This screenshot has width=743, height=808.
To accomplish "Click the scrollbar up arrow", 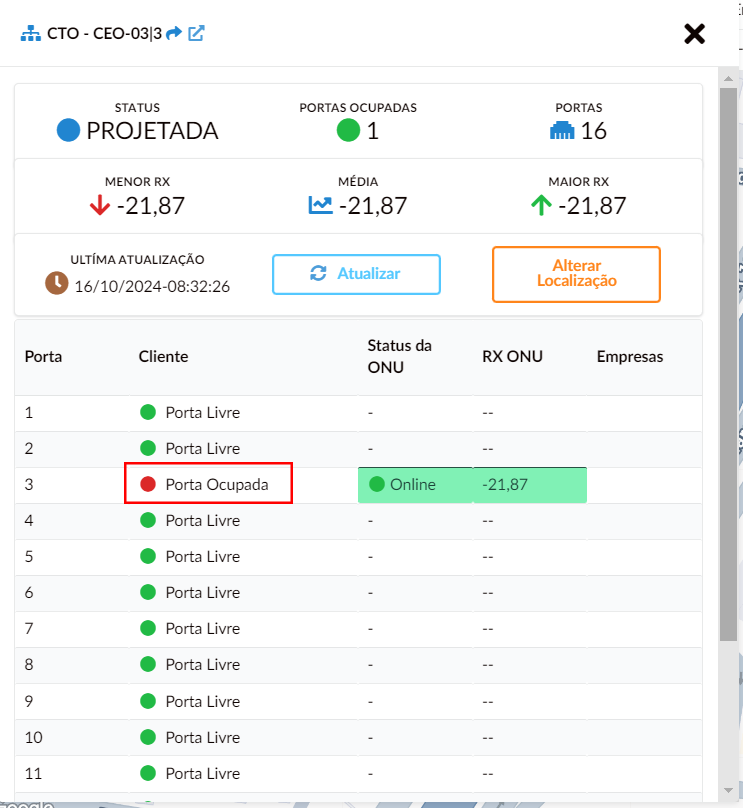I will (728, 78).
